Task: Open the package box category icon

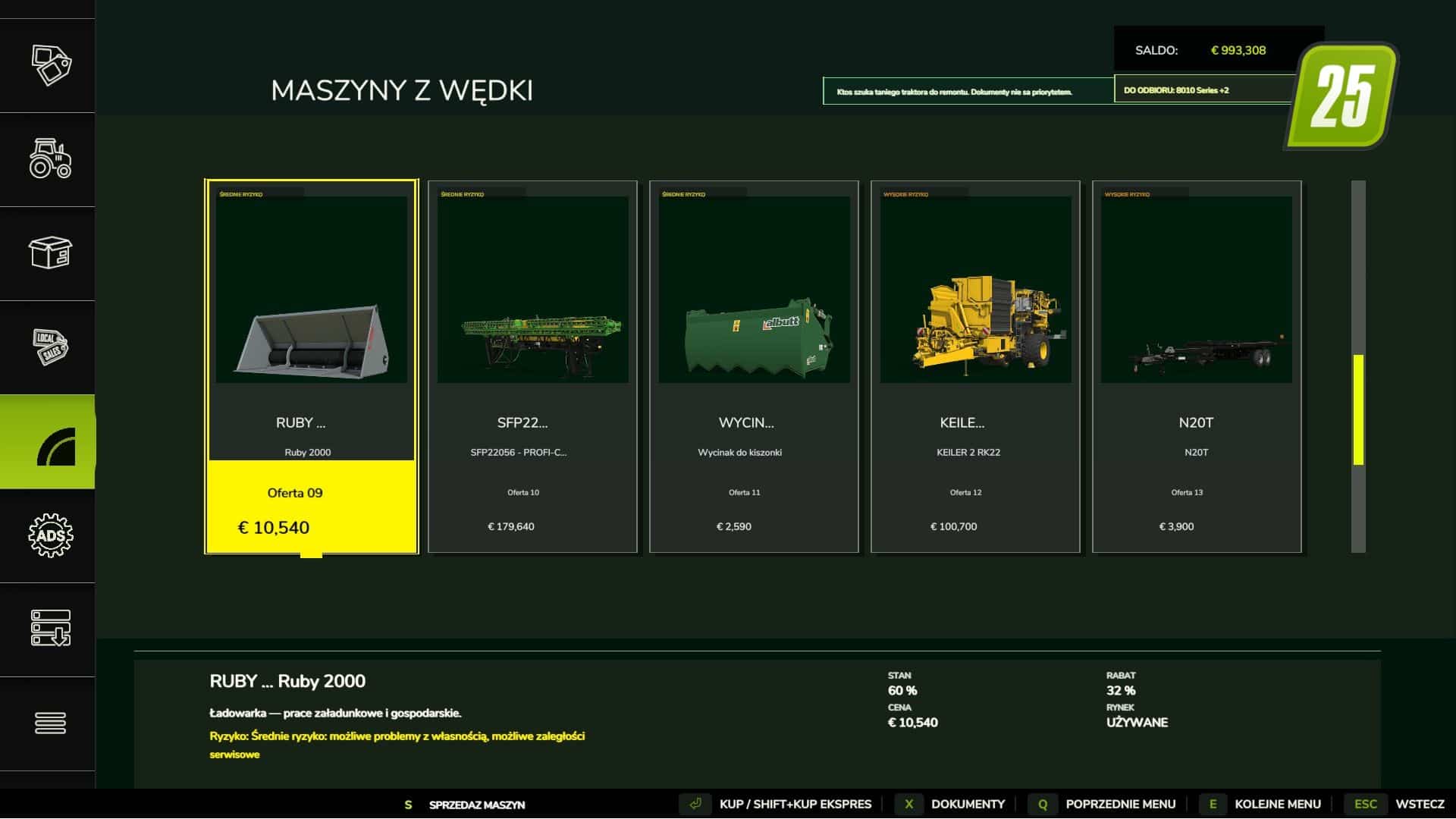Action: (x=50, y=253)
